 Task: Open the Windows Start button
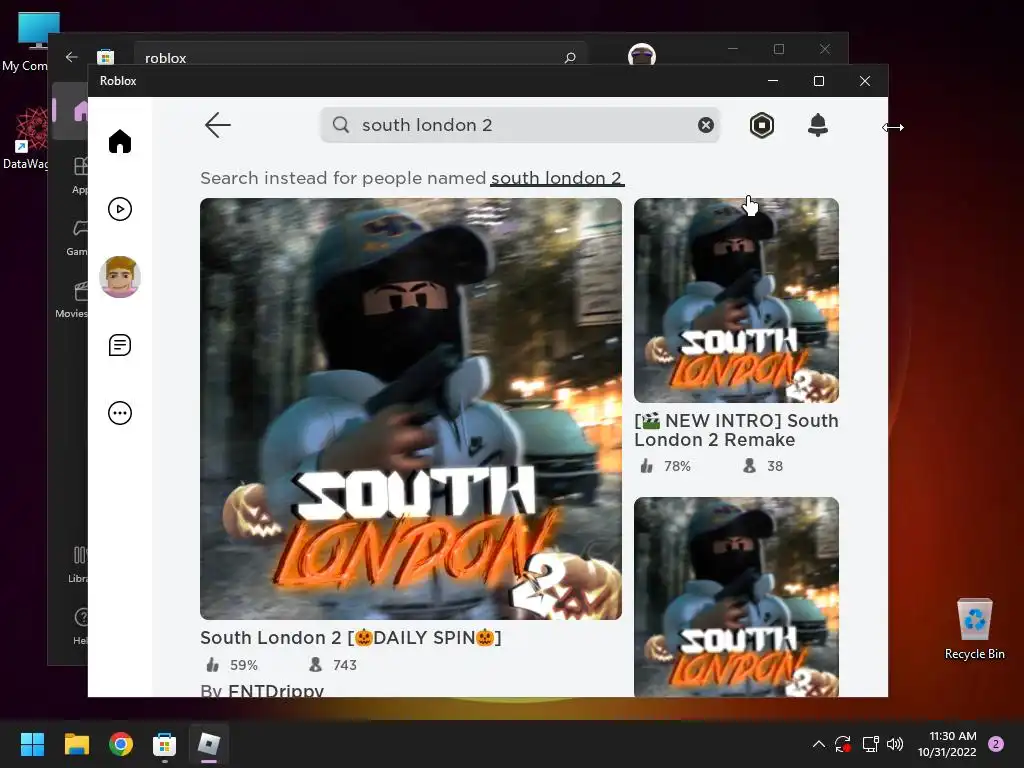(x=32, y=744)
